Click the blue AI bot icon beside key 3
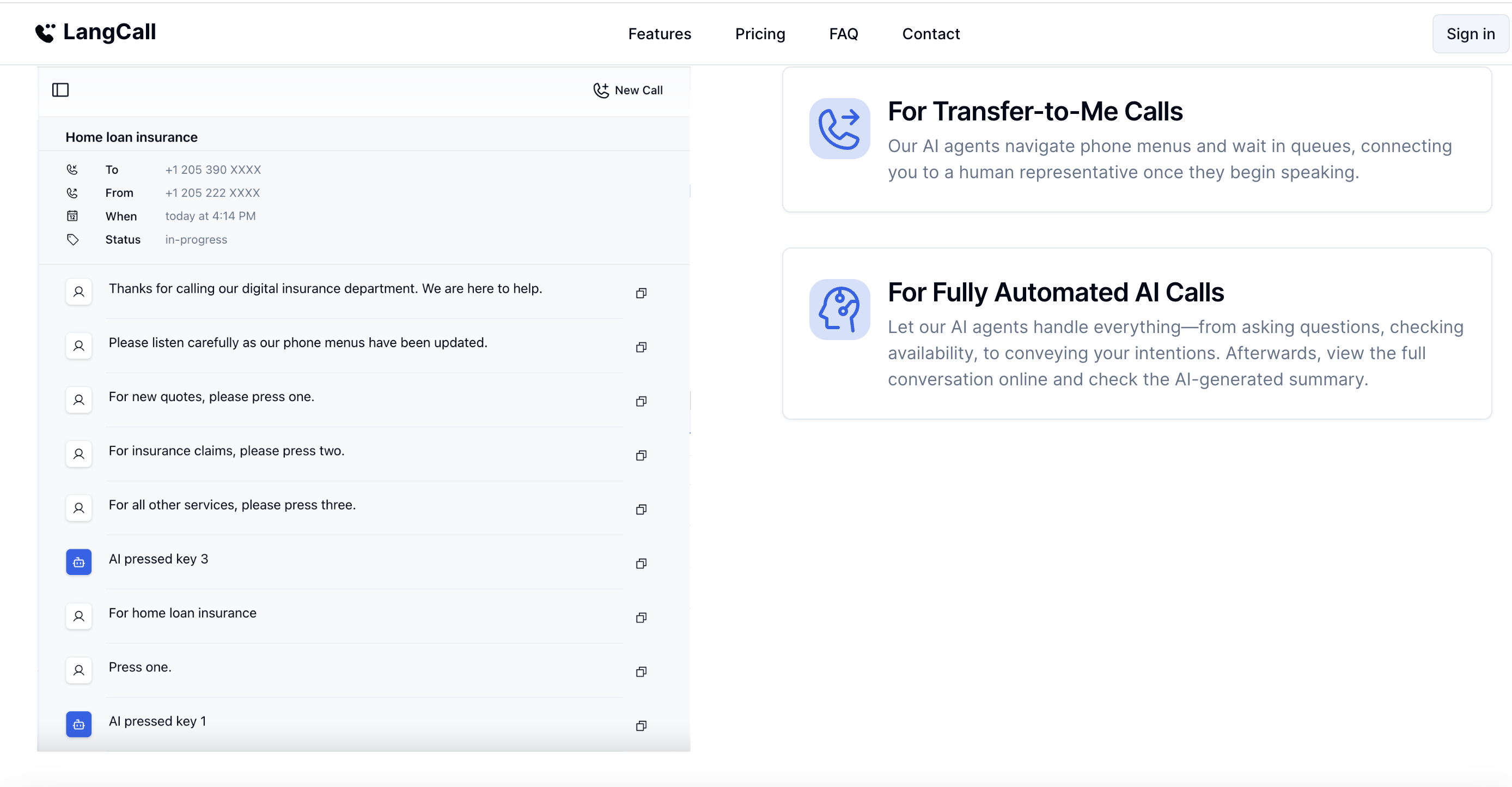Image resolution: width=1512 pixels, height=787 pixels. coord(78,562)
